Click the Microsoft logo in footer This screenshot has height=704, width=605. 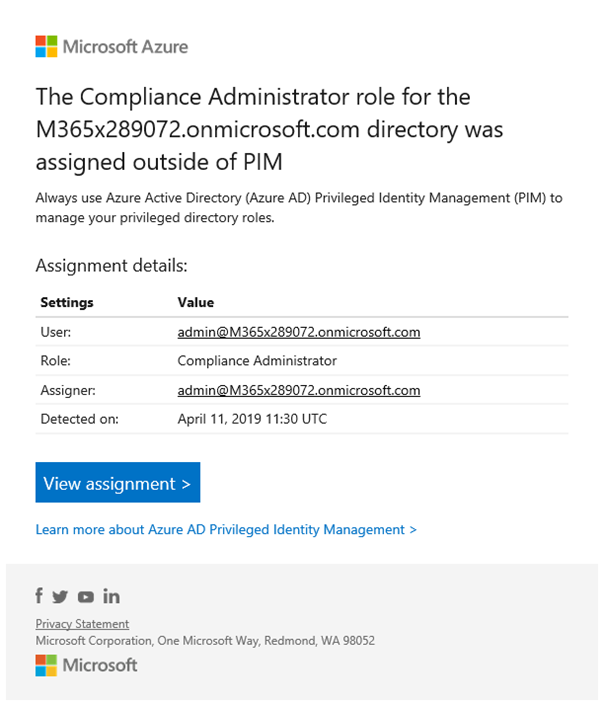tap(86, 665)
